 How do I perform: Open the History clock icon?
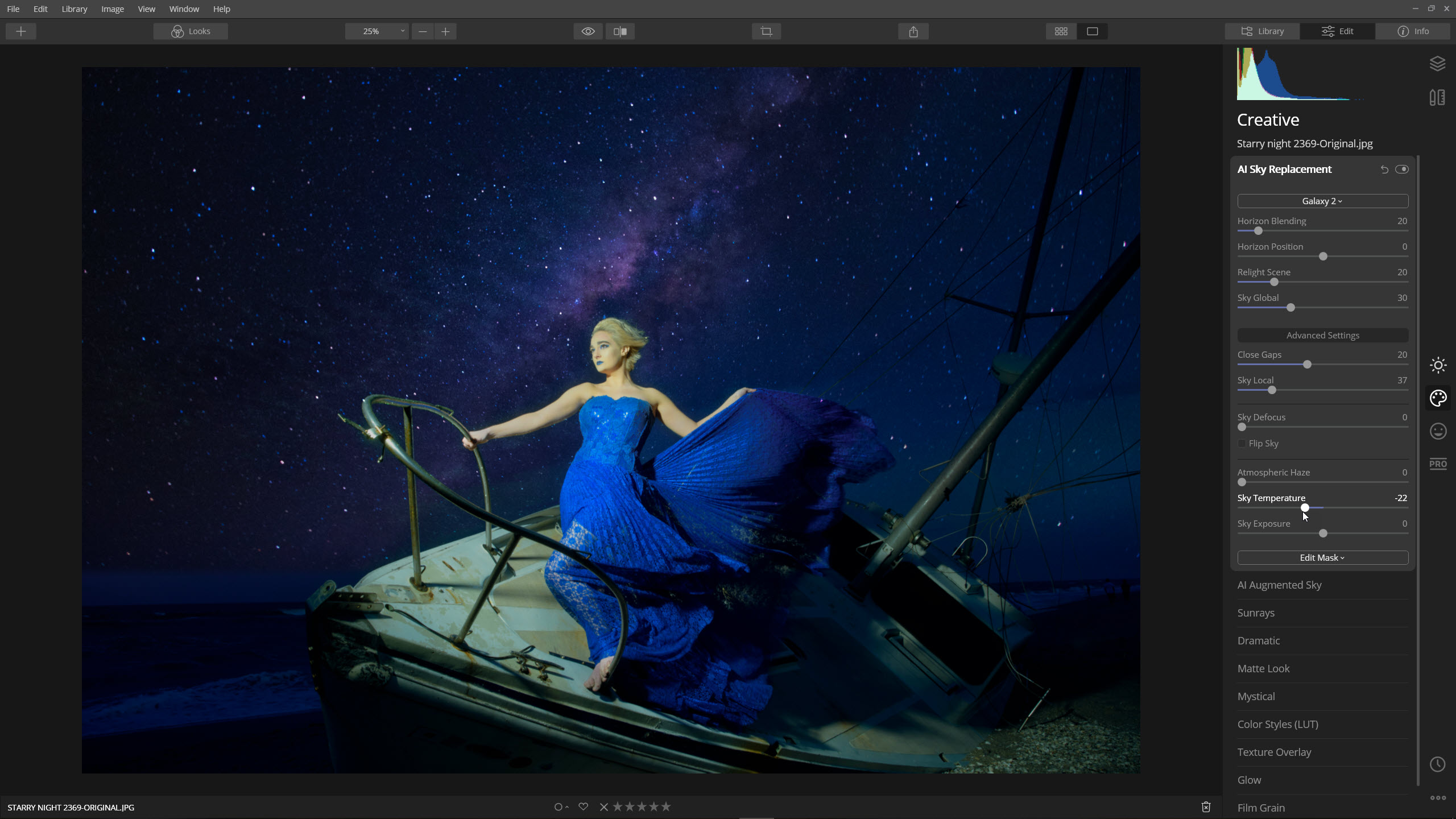coord(1438,764)
